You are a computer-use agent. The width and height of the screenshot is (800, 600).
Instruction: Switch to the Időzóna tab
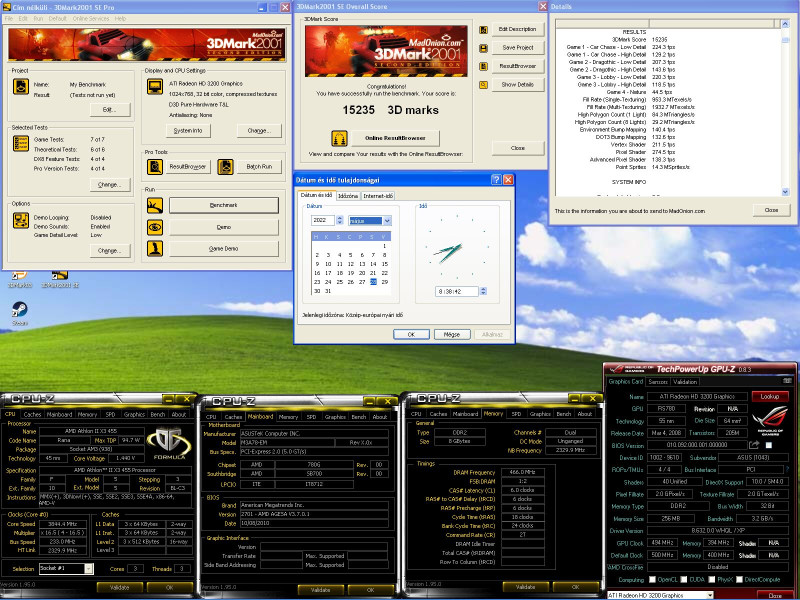point(348,196)
